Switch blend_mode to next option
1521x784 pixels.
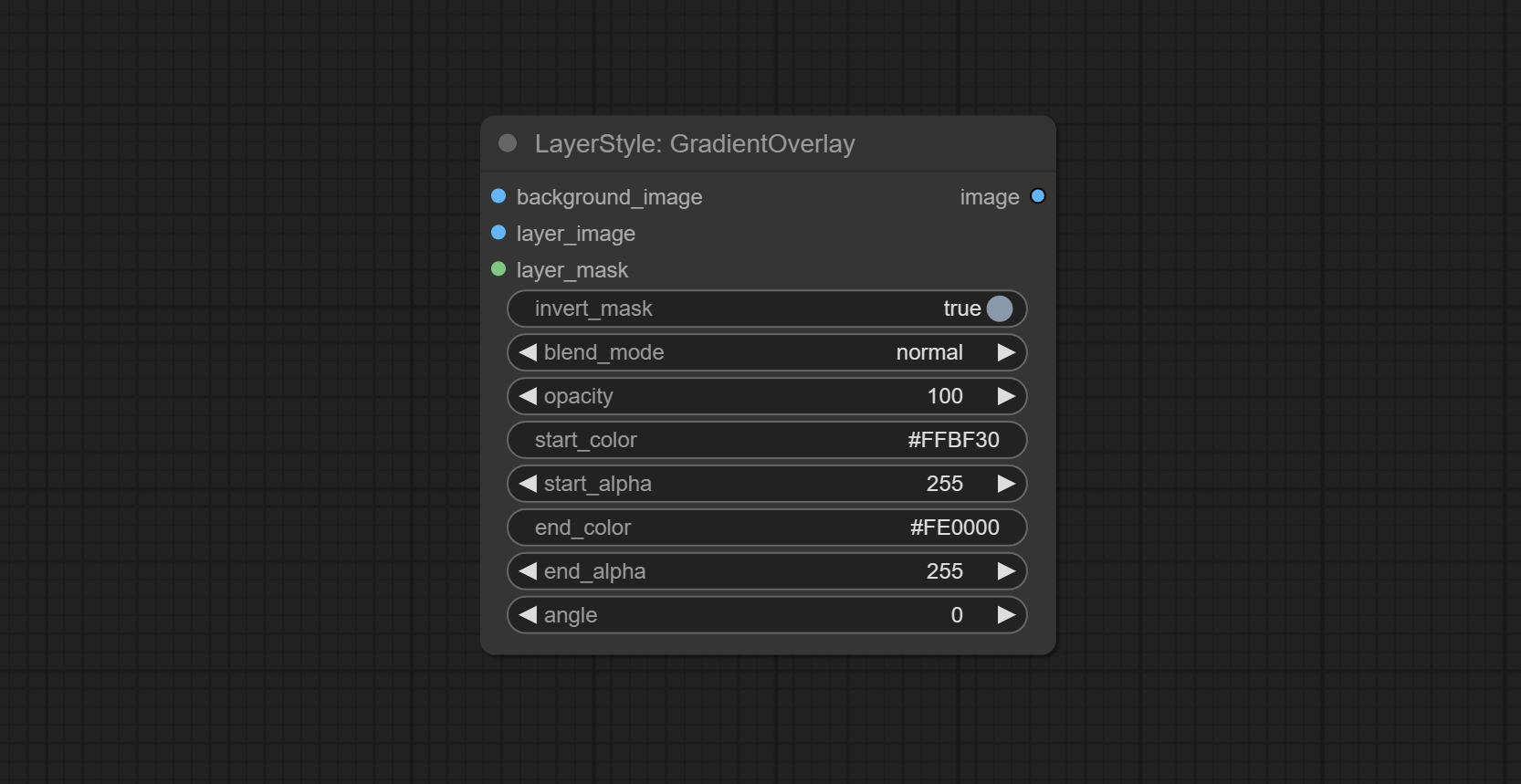point(1006,352)
